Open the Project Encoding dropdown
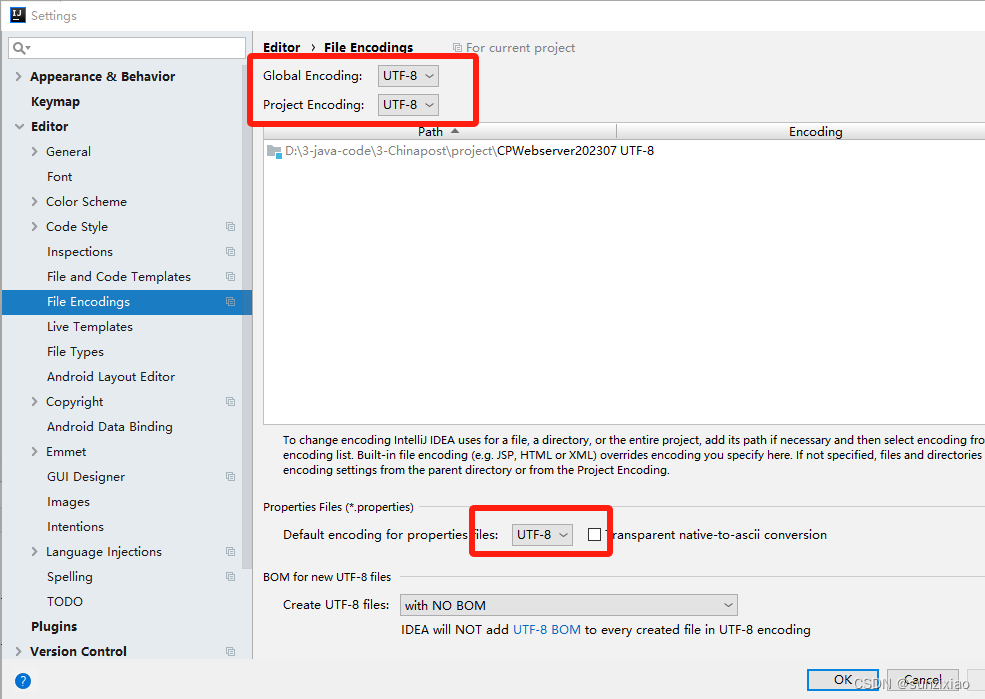 pyautogui.click(x=408, y=104)
